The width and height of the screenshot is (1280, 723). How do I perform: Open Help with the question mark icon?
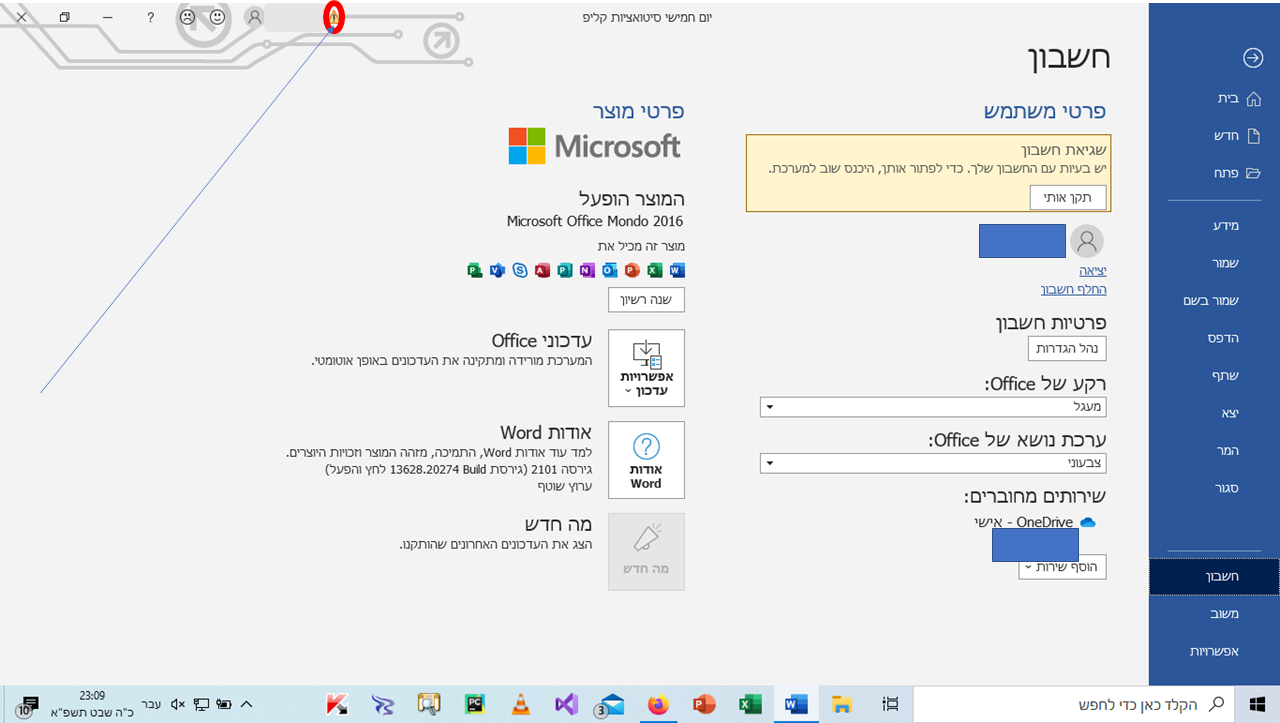pyautogui.click(x=150, y=17)
